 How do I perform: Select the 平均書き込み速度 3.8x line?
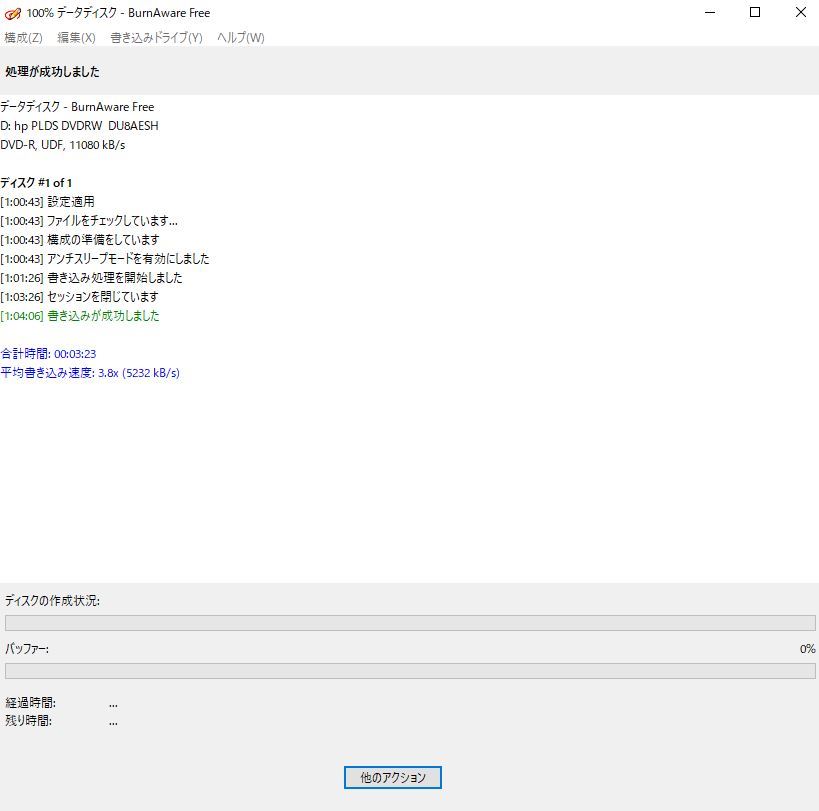tap(90, 372)
